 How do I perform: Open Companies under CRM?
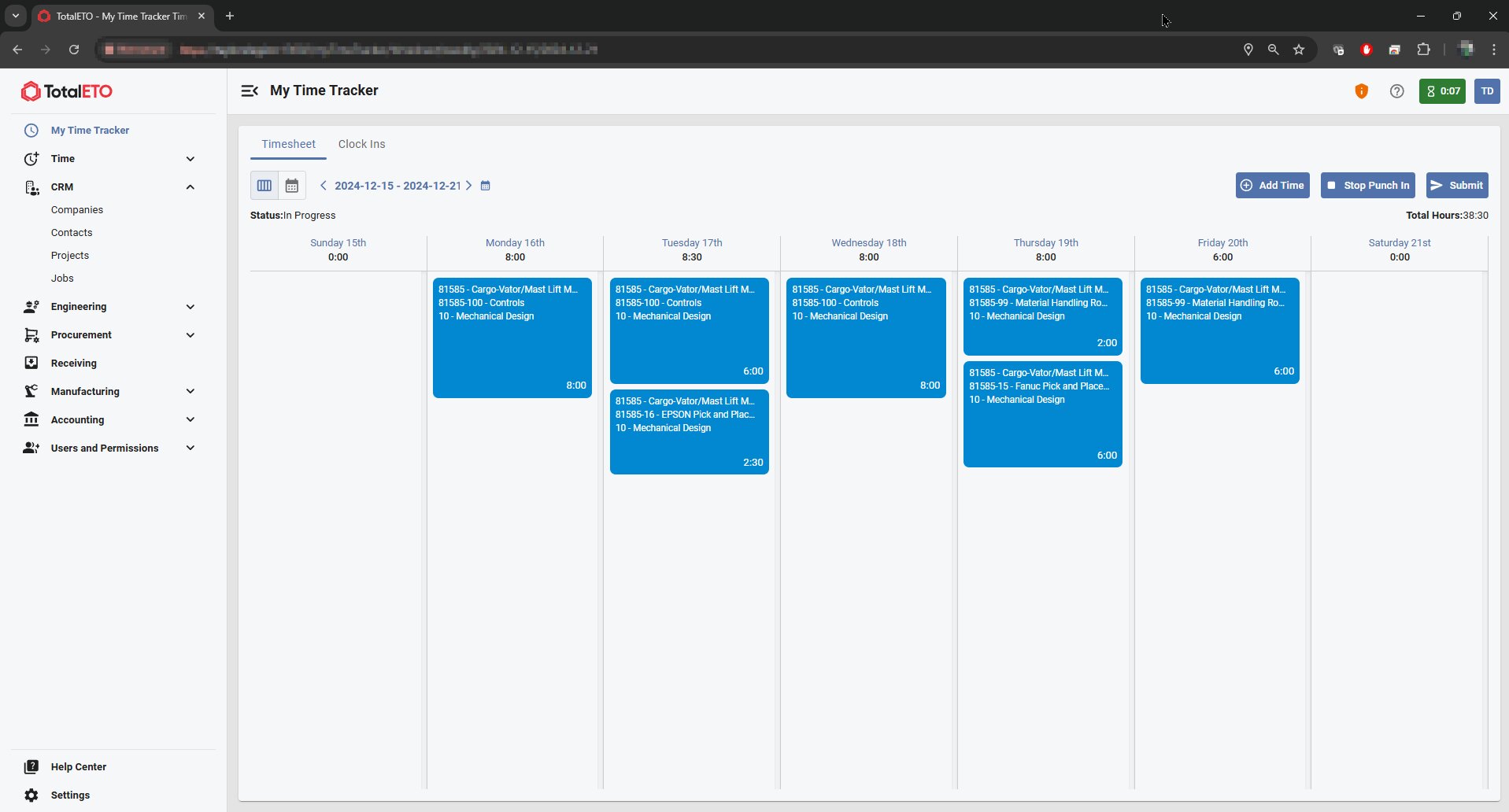point(77,210)
